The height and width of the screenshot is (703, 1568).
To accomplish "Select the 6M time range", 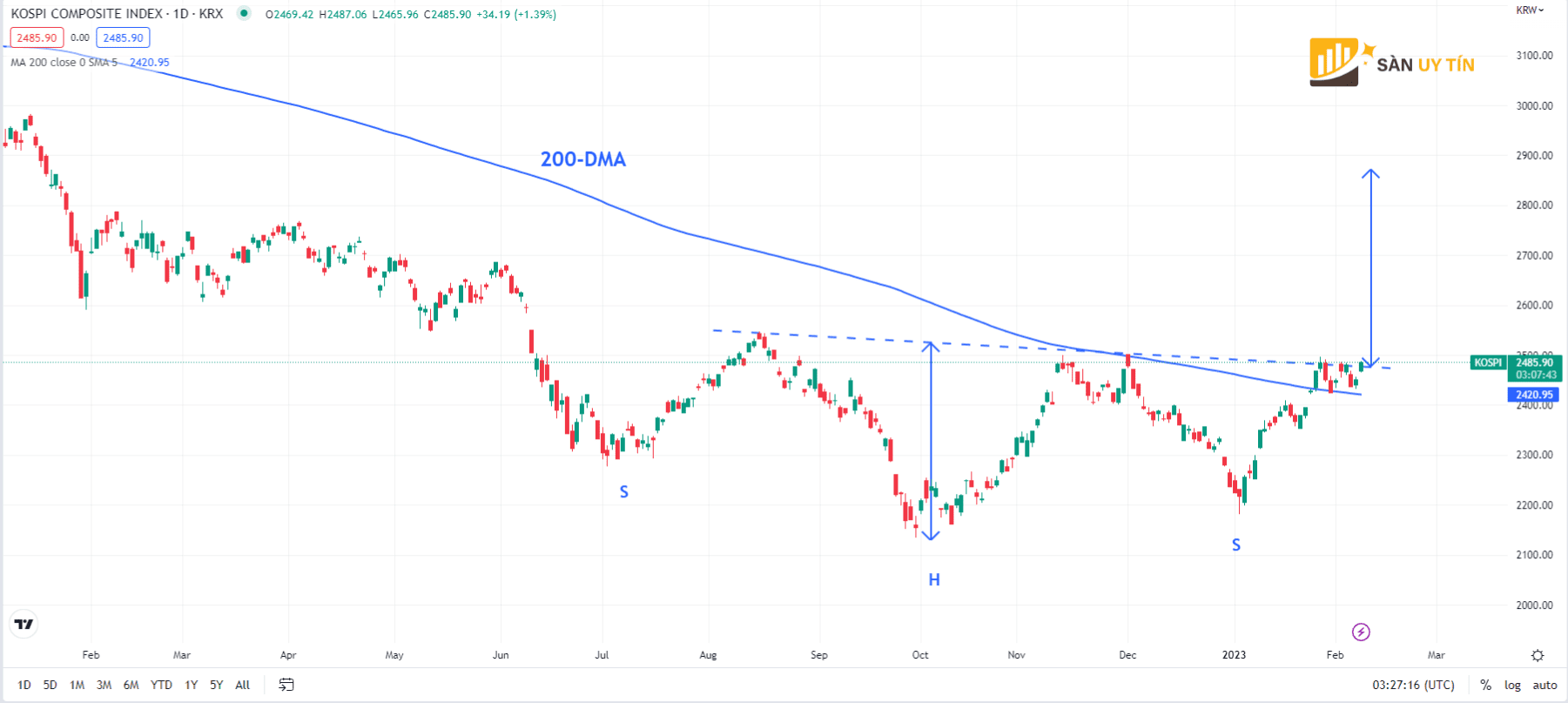I will [x=131, y=685].
